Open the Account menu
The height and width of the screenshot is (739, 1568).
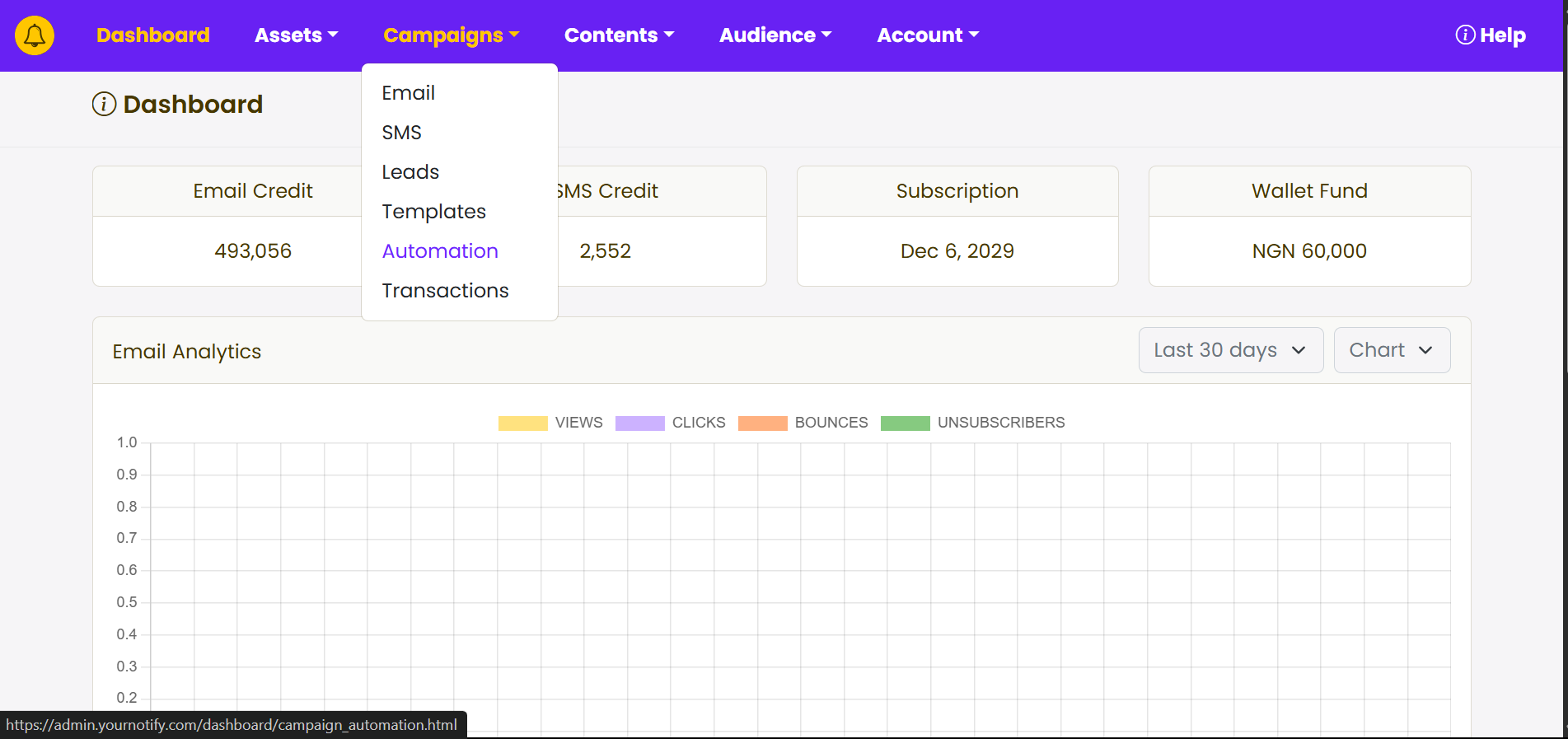[x=927, y=35]
